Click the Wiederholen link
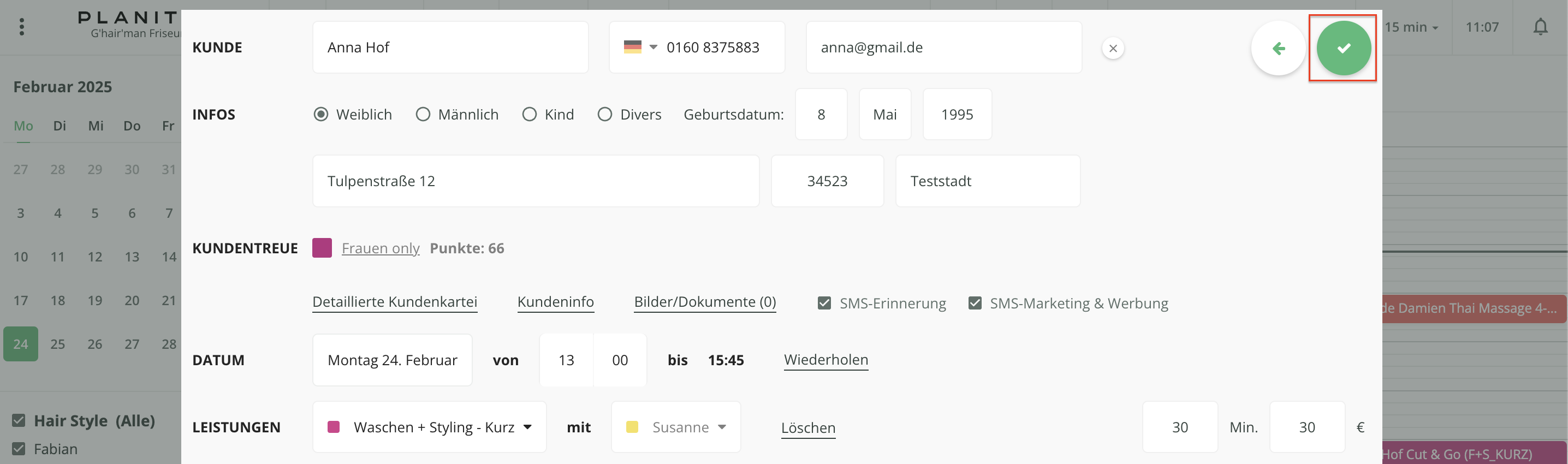Viewport: 1568px width, 464px height. [825, 360]
